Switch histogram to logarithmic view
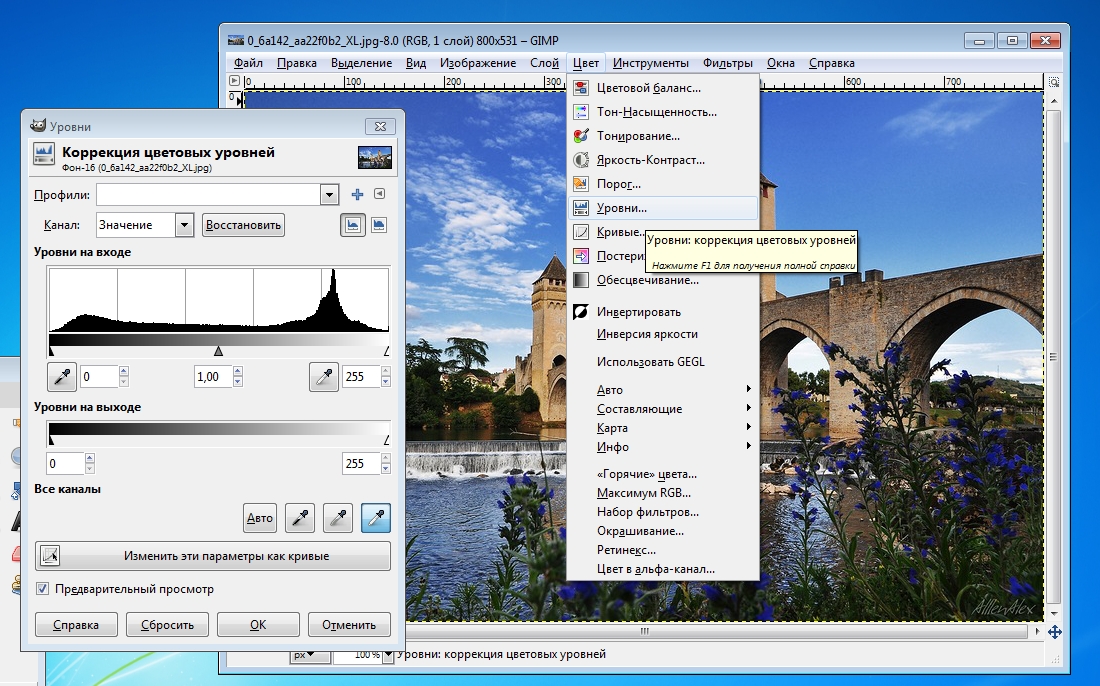Viewport: 1100px width, 686px height. click(x=379, y=225)
